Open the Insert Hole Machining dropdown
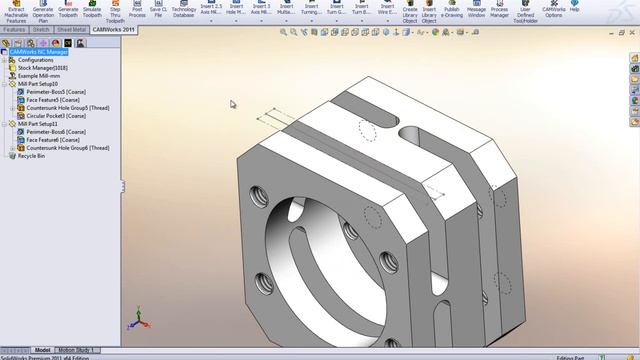 [236, 21]
